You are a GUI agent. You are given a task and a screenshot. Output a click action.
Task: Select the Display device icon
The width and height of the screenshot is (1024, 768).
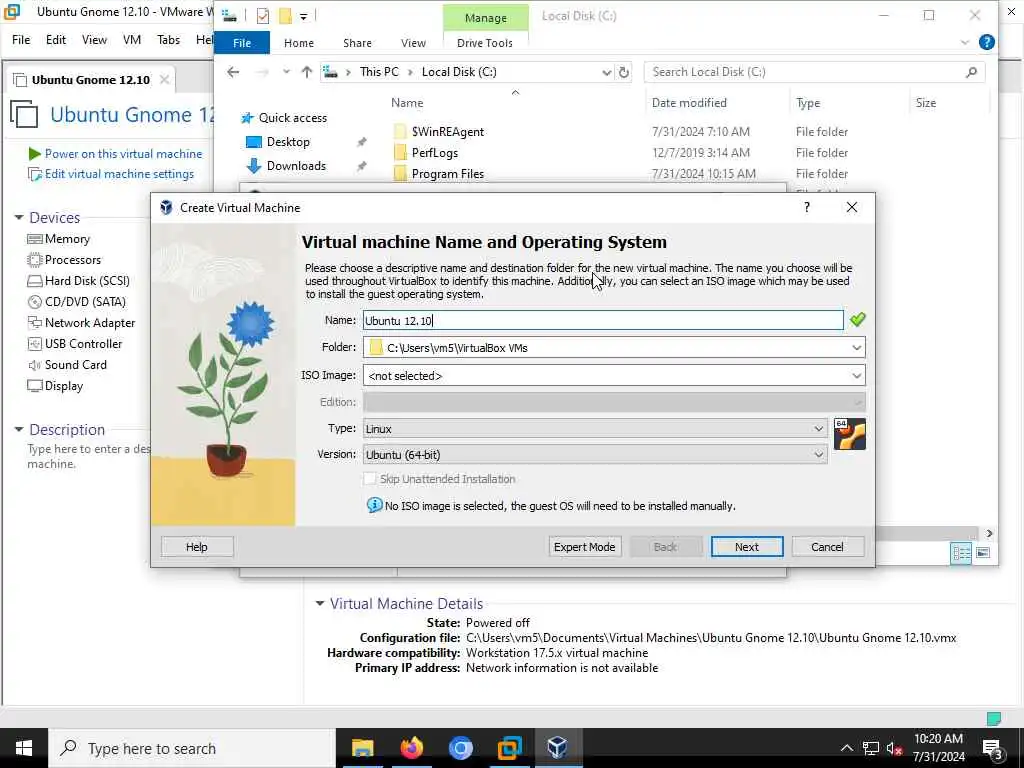pyautogui.click(x=35, y=386)
